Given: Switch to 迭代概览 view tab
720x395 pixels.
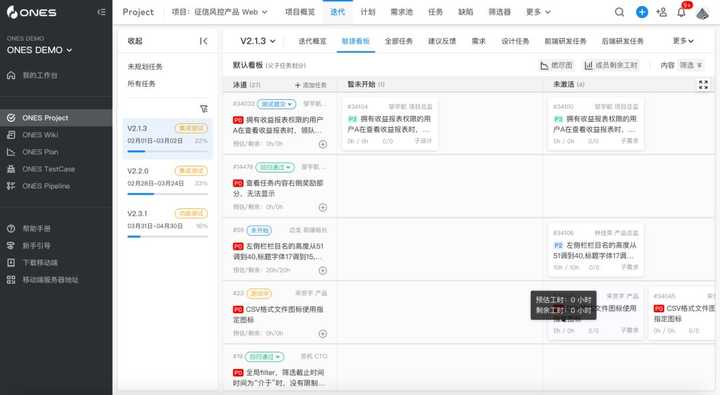Looking at the screenshot, I should pos(312,41).
